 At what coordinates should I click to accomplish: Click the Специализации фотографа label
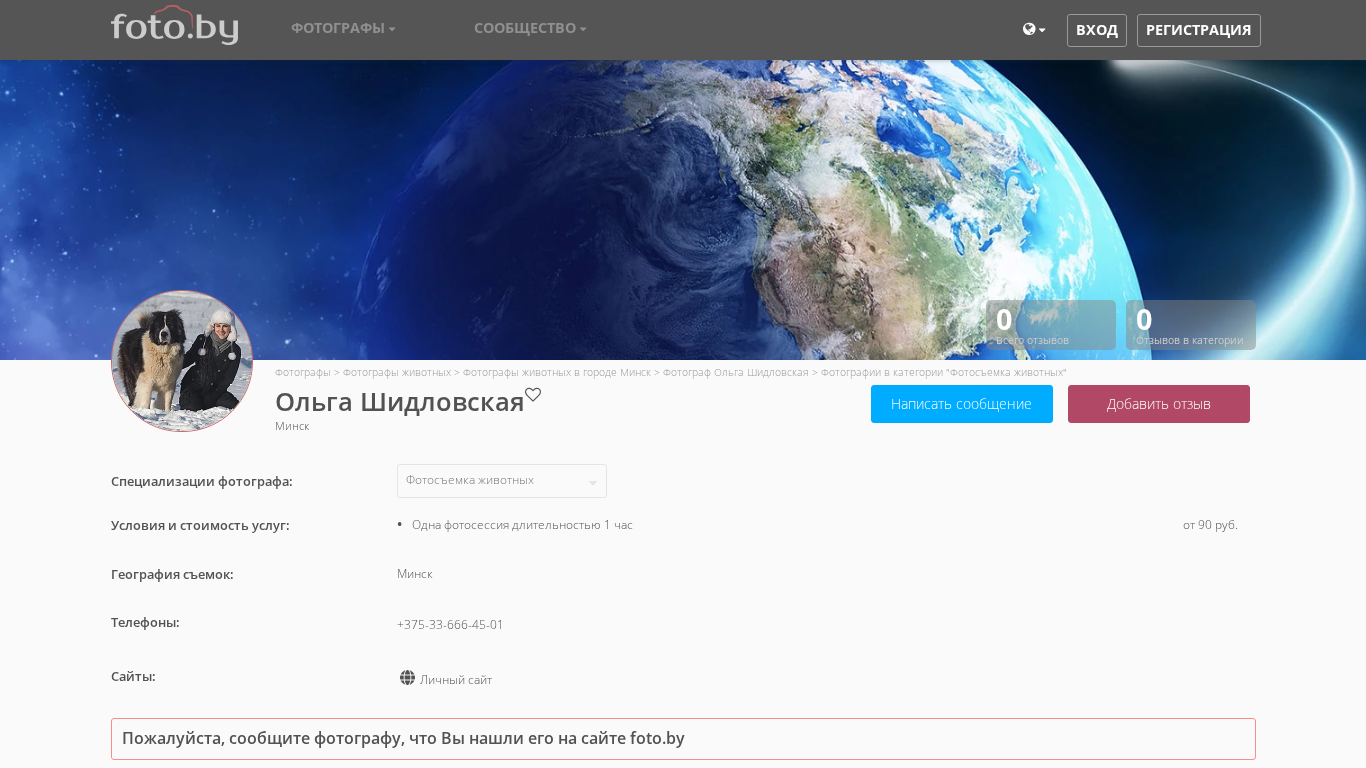[202, 481]
